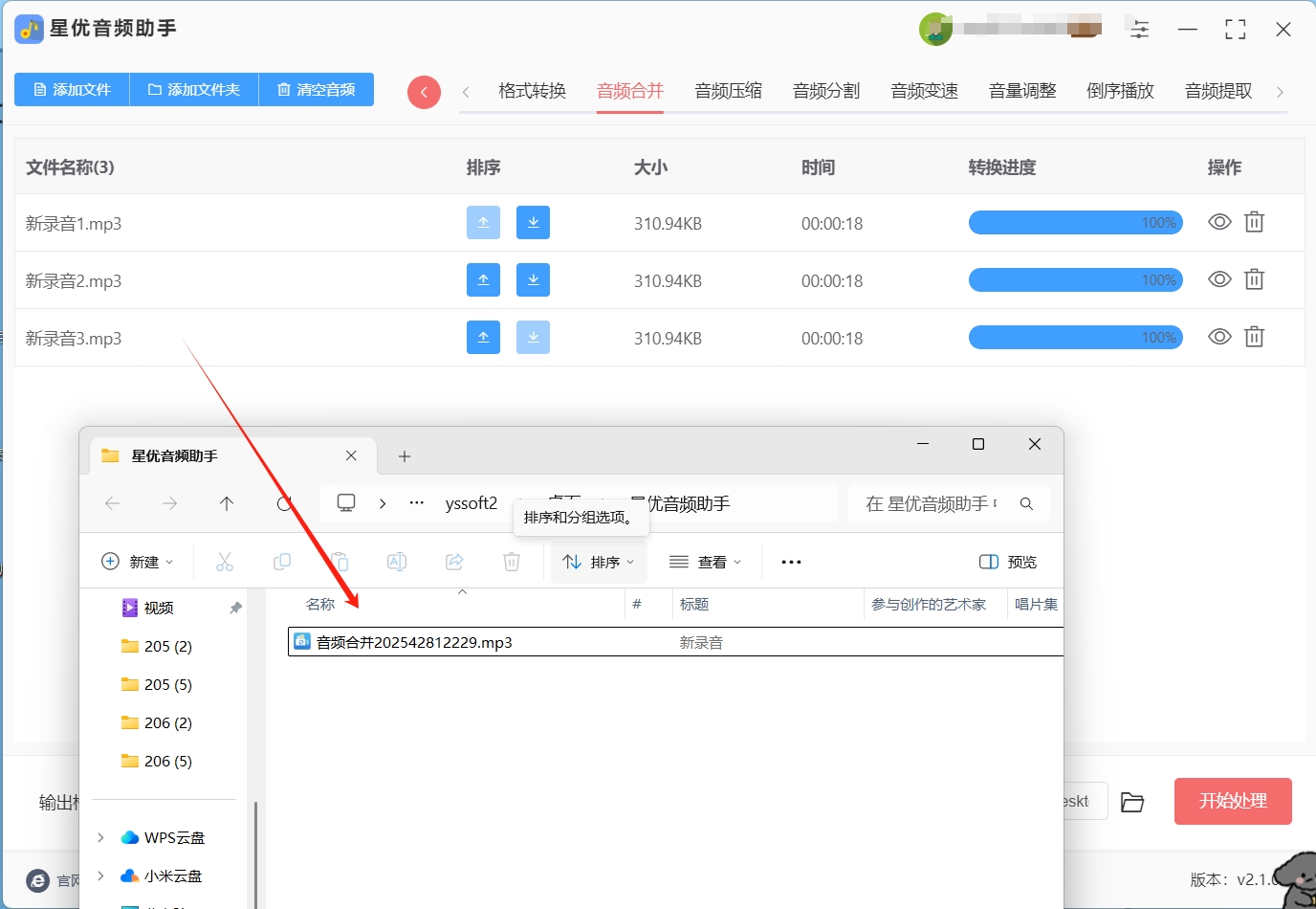Open yssoft2 path segment in address bar
The width and height of the screenshot is (1316, 909).
coord(472,503)
